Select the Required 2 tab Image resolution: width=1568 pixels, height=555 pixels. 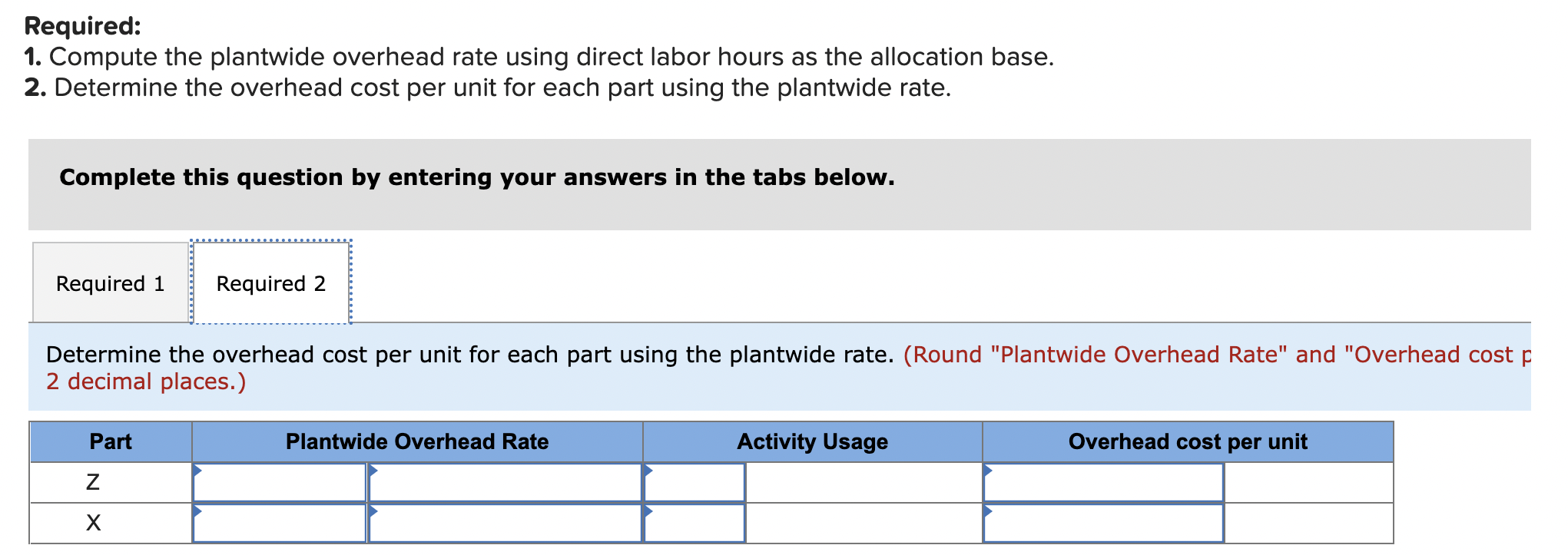271,283
